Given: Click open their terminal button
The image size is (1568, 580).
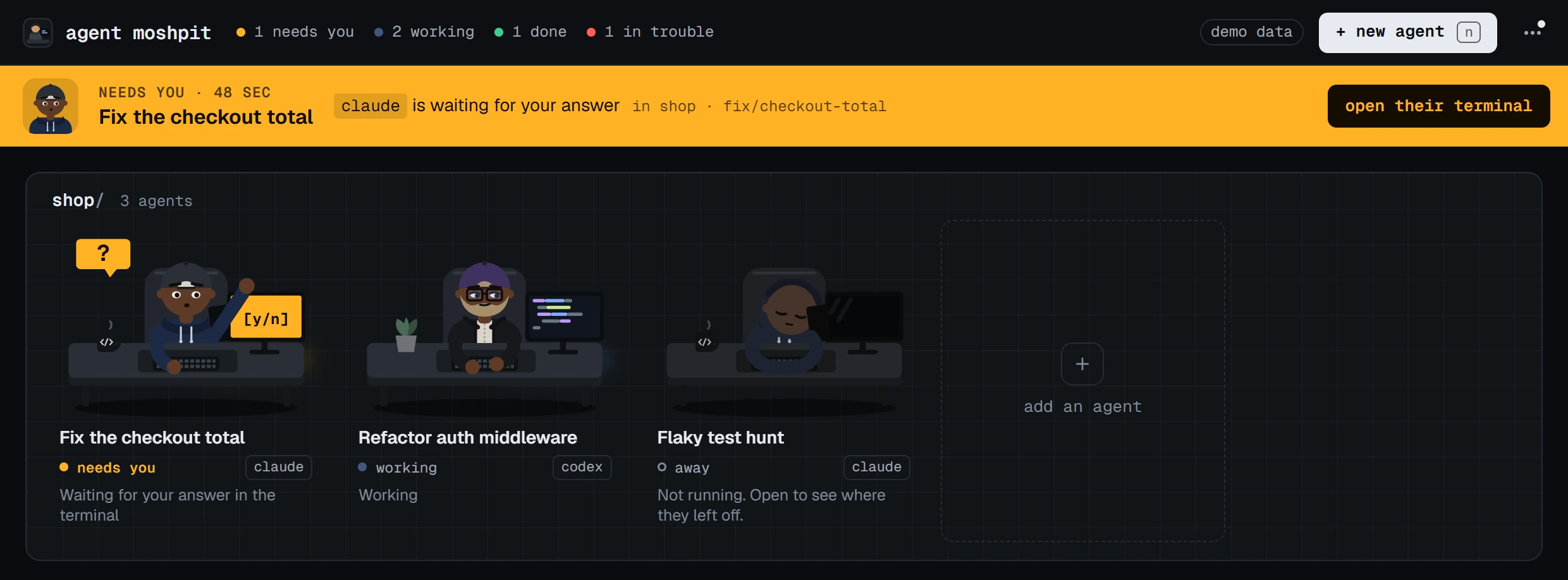Looking at the screenshot, I should tap(1438, 106).
